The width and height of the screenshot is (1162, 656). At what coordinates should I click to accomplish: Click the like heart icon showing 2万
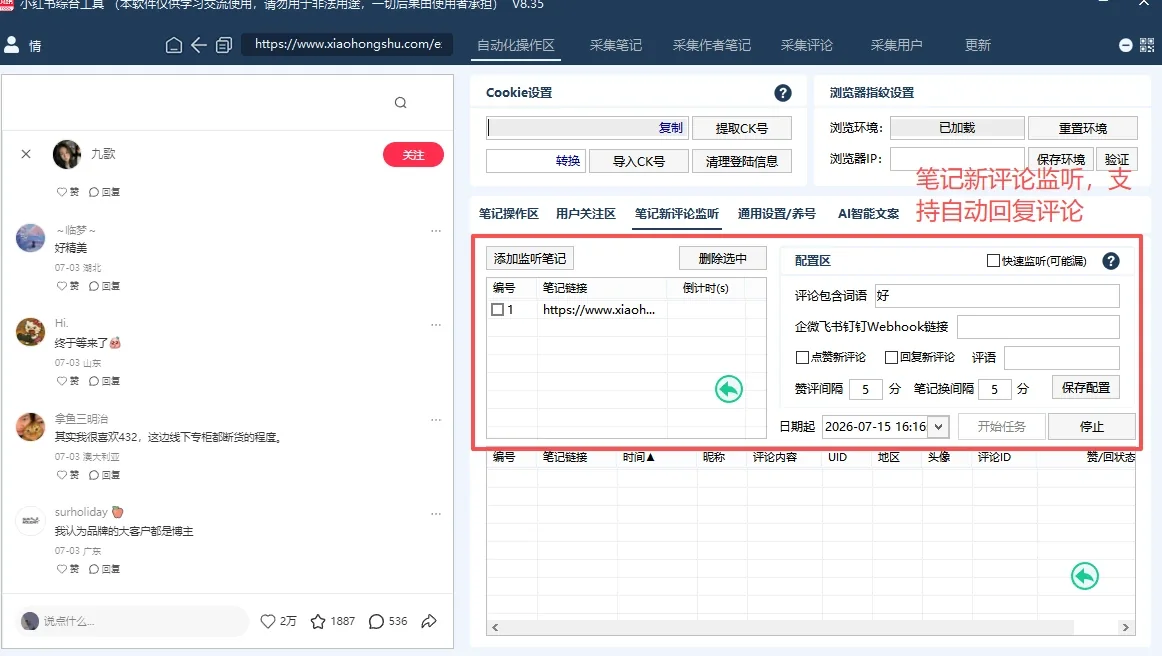[x=268, y=621]
